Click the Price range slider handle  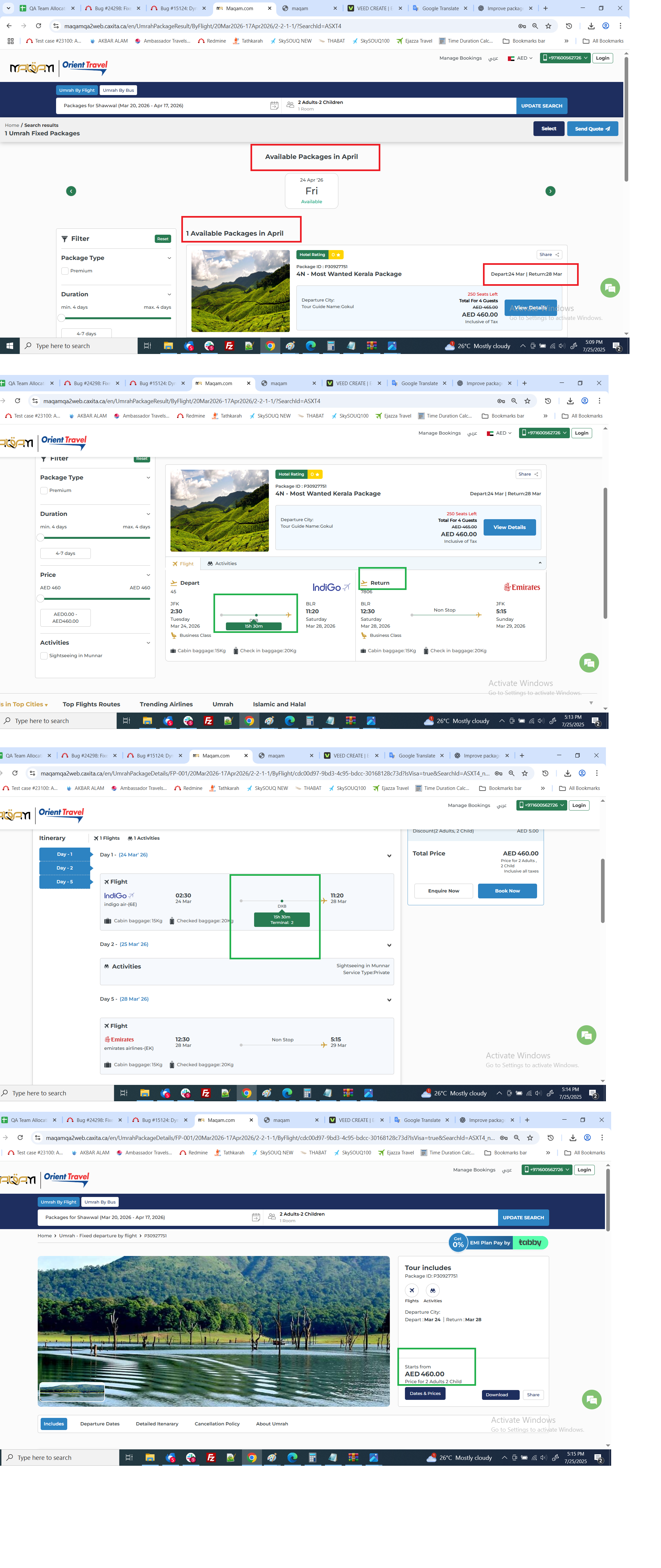point(40,599)
